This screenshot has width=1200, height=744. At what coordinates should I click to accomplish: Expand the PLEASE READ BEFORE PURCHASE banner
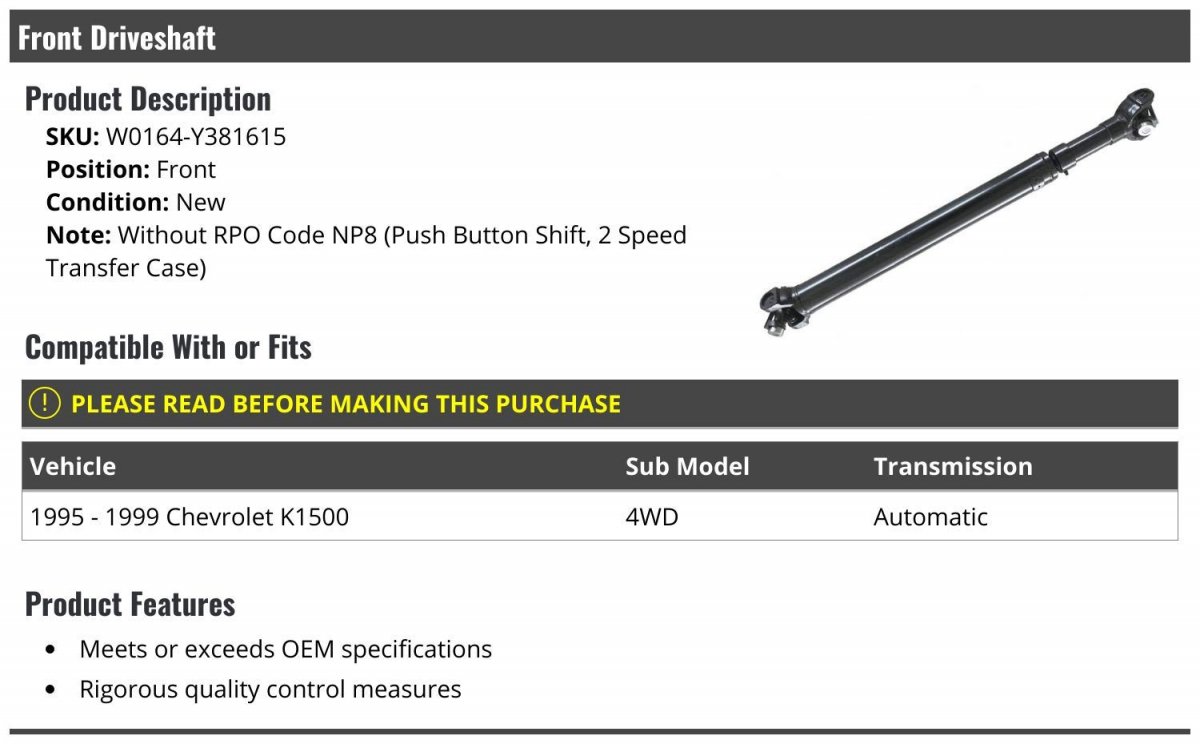(x=600, y=404)
